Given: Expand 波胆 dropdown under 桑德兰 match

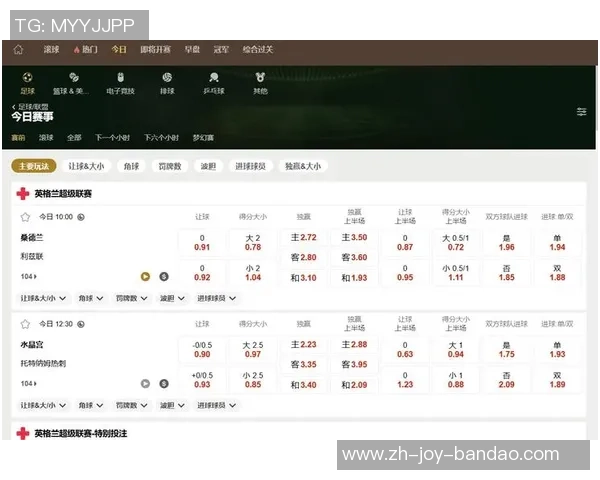Looking at the screenshot, I should click(x=172, y=298).
